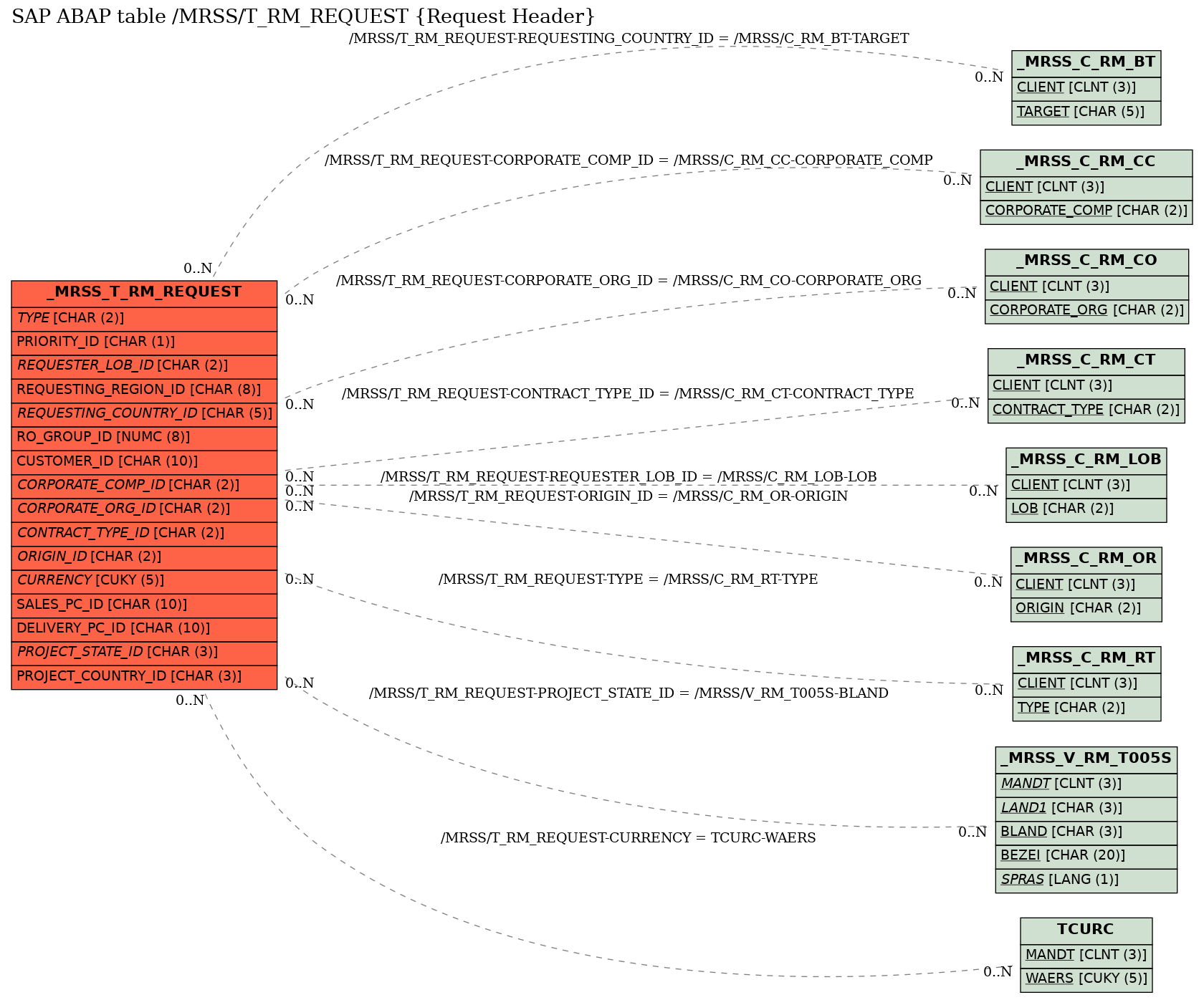Open the TCURC table header
The width and height of the screenshot is (1204, 1000).
tap(1086, 931)
